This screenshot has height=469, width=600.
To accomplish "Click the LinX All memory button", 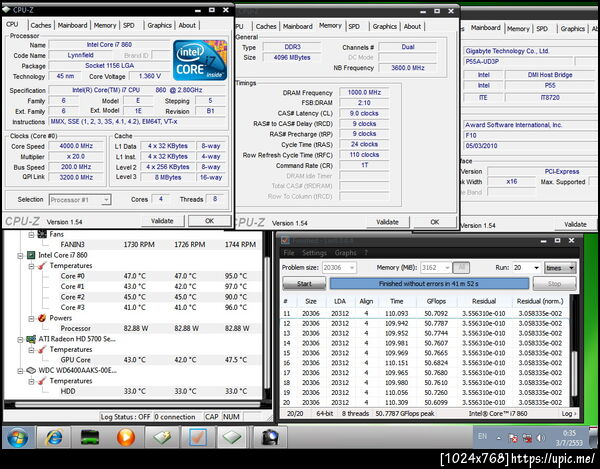I will coord(461,268).
